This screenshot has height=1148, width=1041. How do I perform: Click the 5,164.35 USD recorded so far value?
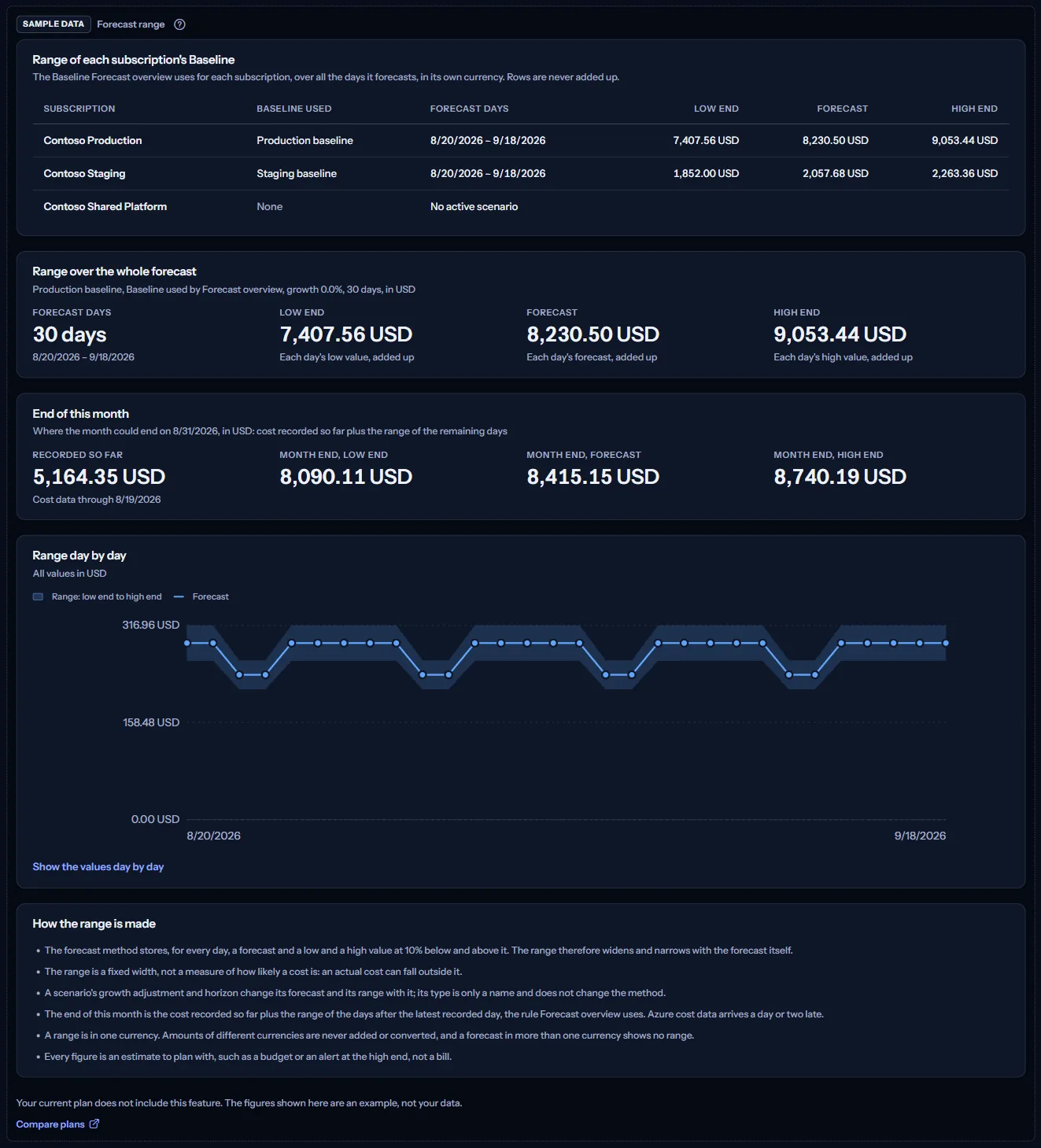[99, 477]
